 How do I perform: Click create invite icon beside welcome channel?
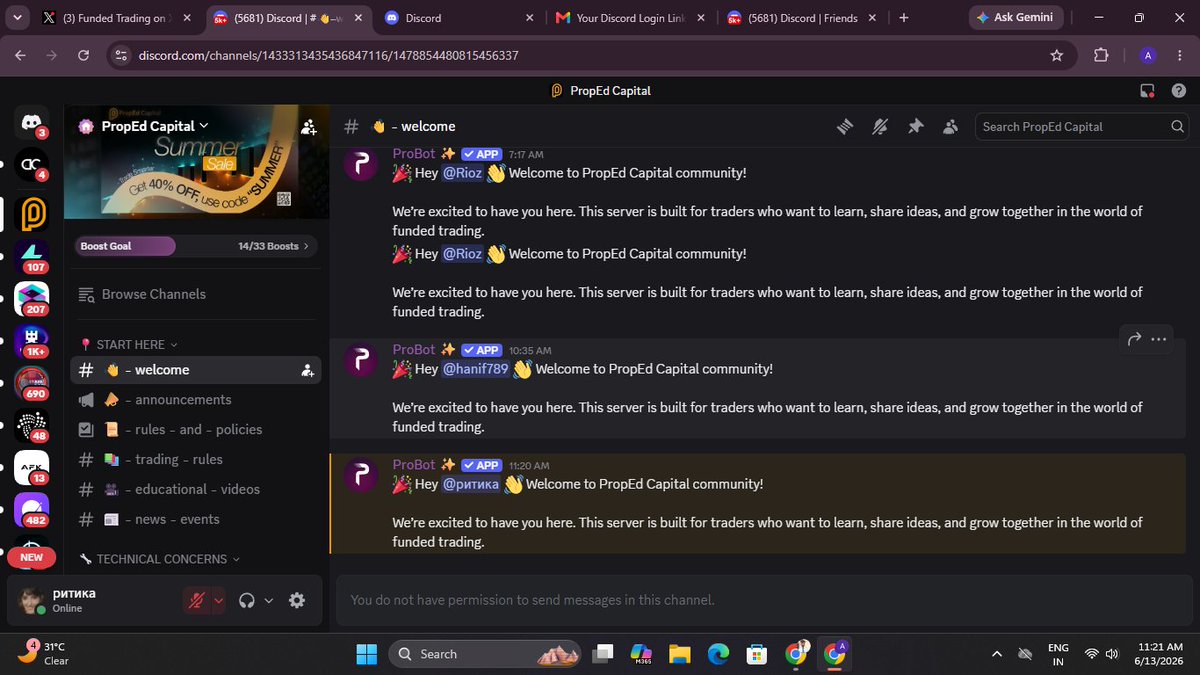307,370
